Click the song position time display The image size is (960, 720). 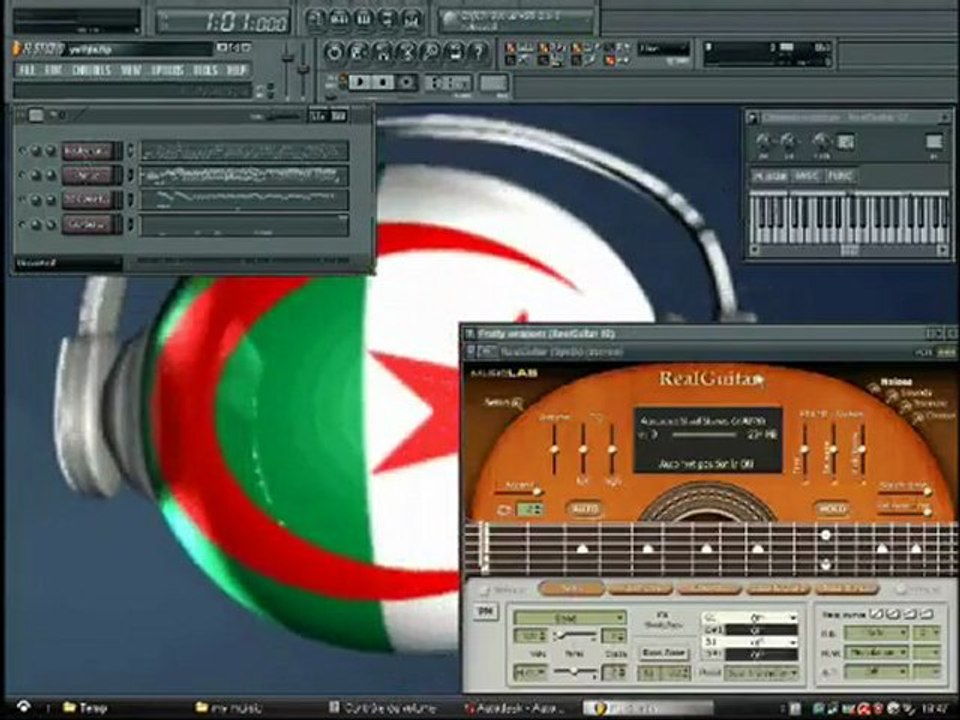coord(223,22)
